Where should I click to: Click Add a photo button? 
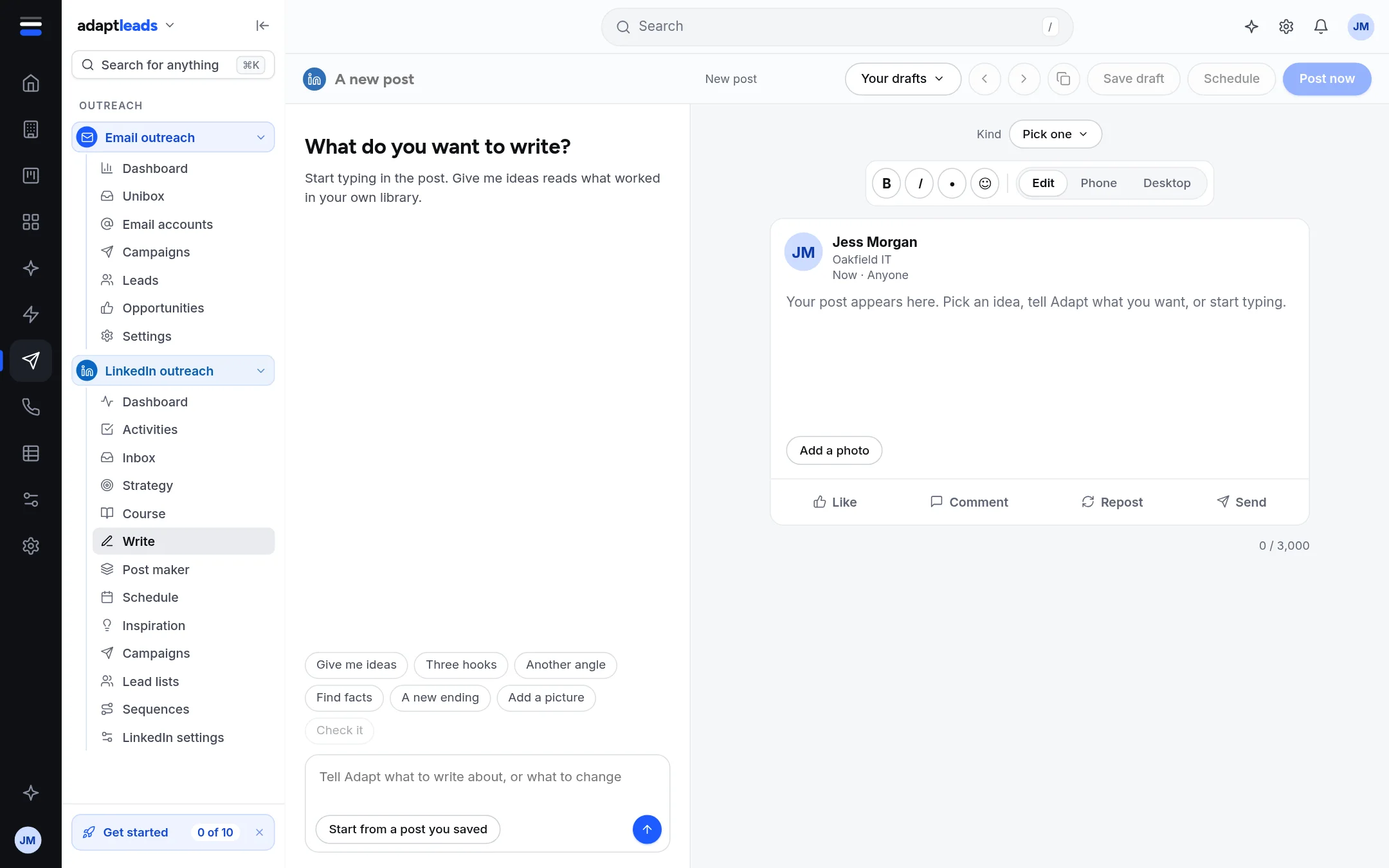(834, 451)
